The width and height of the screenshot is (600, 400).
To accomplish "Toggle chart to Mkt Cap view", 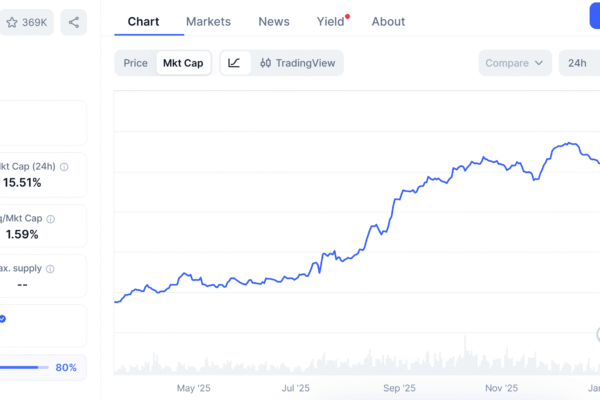I will [183, 63].
